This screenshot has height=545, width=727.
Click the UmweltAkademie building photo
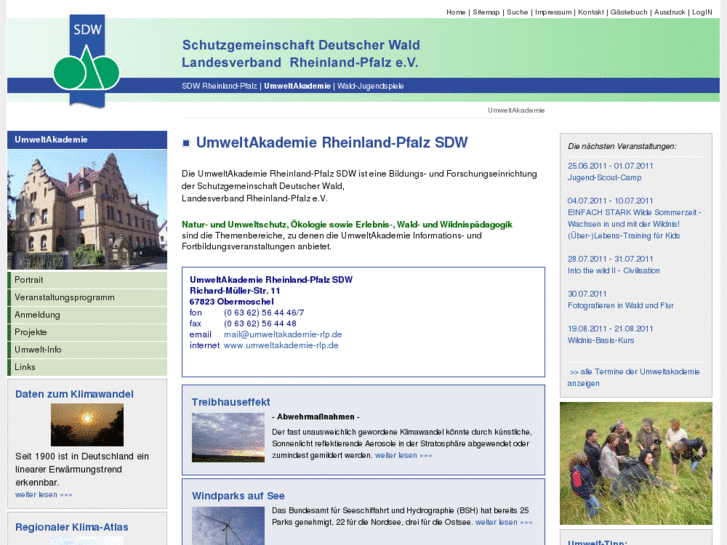(87, 209)
